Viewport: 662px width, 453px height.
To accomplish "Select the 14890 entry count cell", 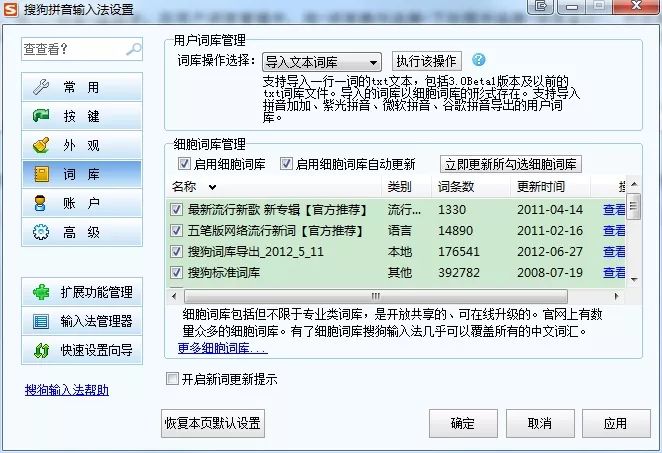I will click(x=455, y=231).
